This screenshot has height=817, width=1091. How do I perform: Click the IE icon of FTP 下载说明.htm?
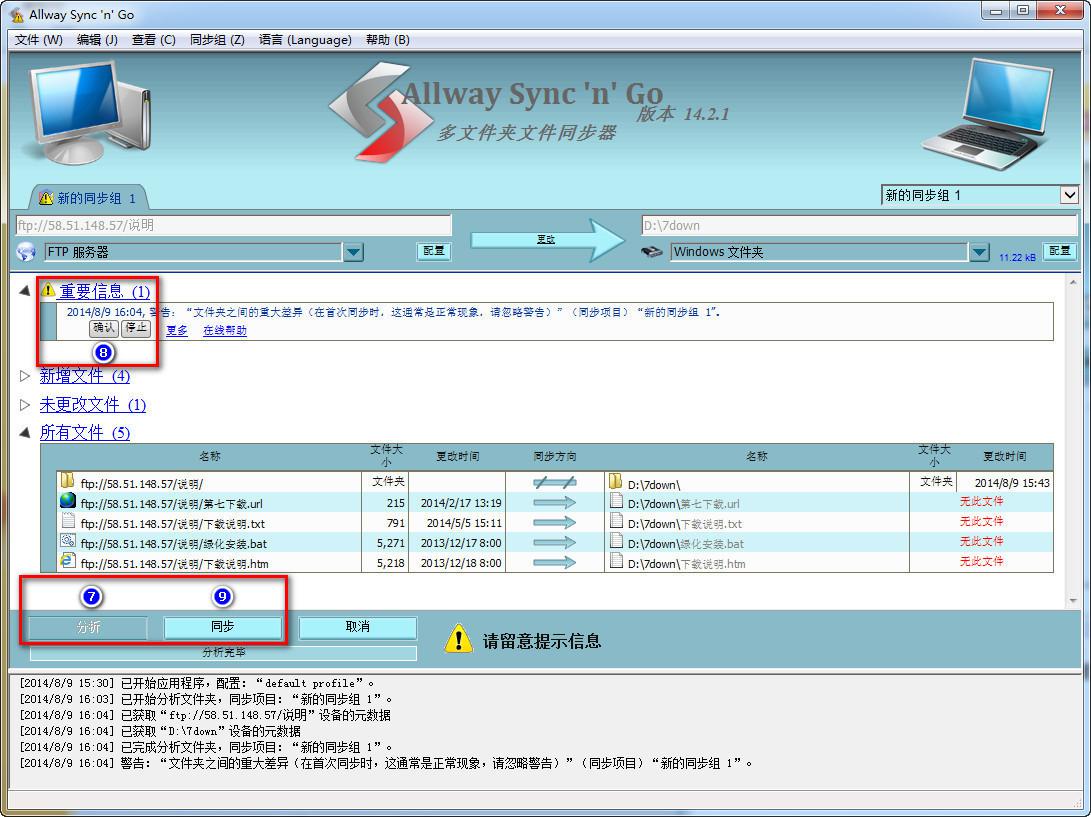click(x=67, y=560)
